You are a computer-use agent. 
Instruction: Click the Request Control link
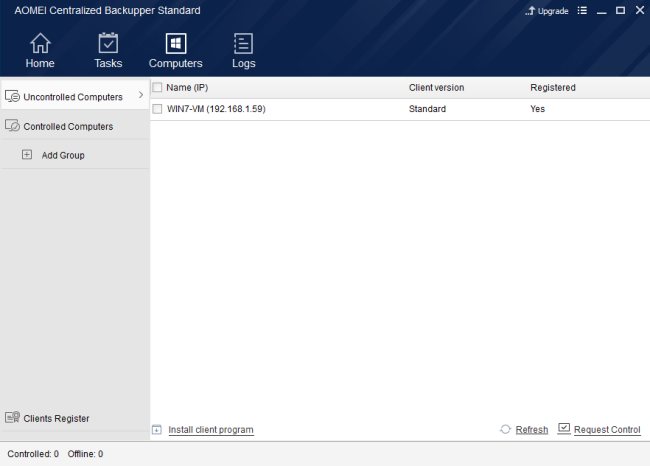coord(607,430)
